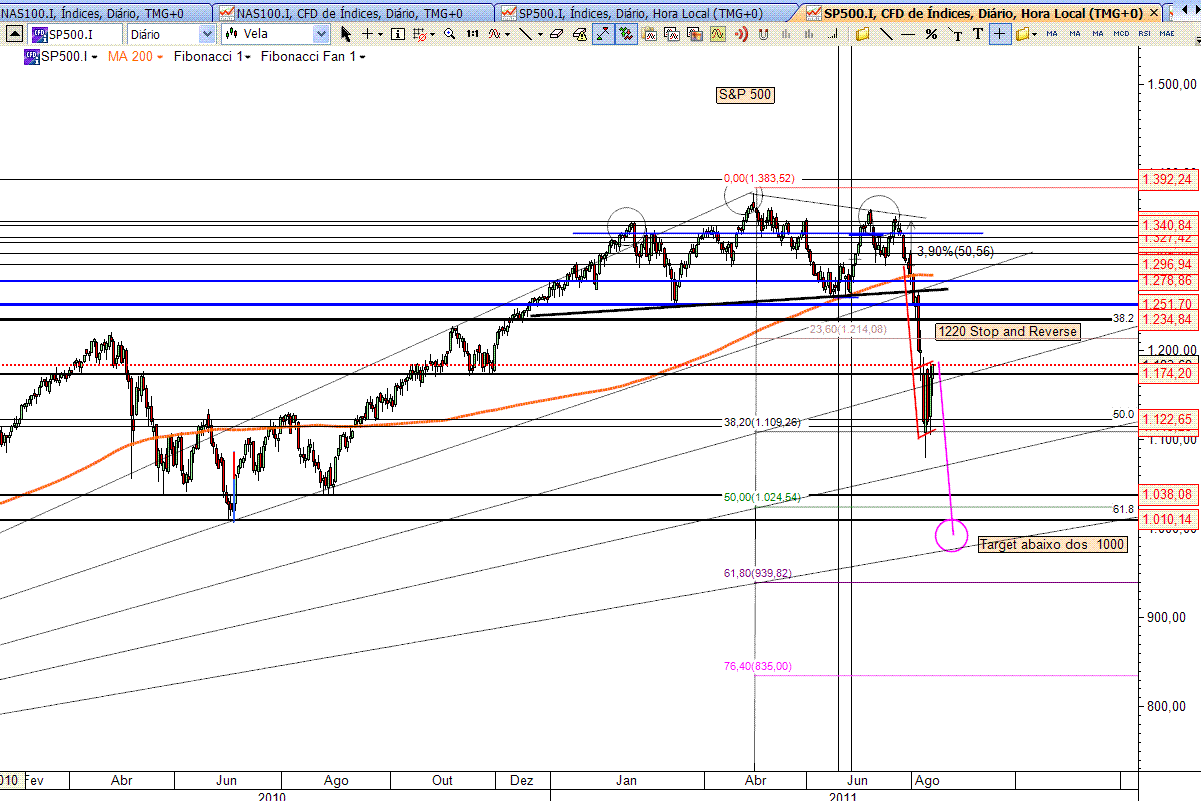Toggle the red sound alert button
The width and height of the screenshot is (1201, 801).
click(741, 33)
